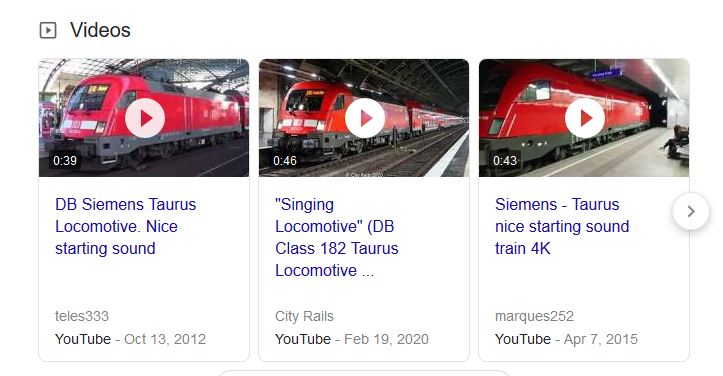Click the YouTube source dated Apr 7, 2015
This screenshot has height=376, width=723.
coord(523,339)
